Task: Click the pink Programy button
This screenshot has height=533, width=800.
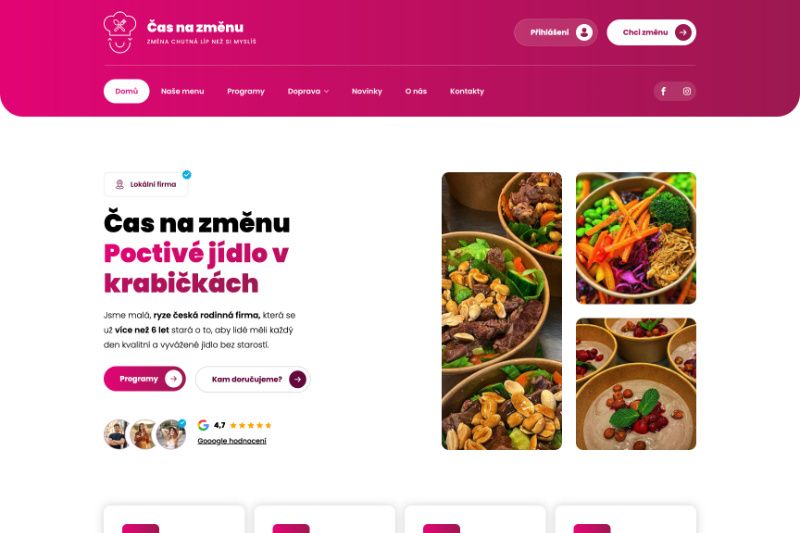Action: [144, 379]
